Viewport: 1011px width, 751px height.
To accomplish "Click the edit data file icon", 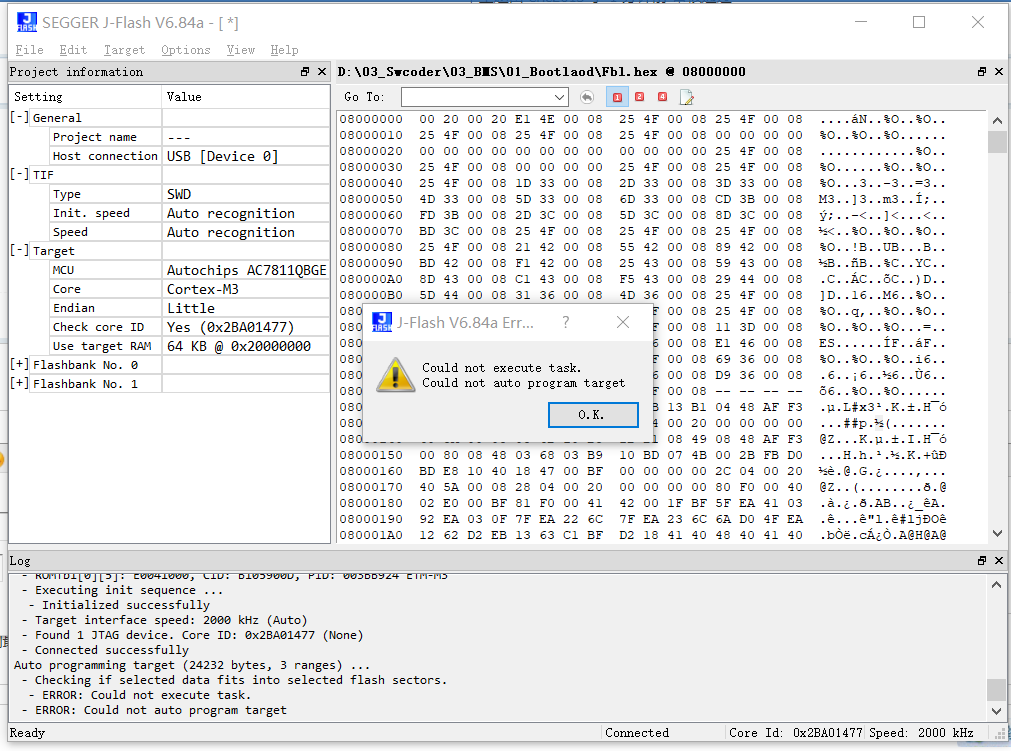I will (x=686, y=97).
